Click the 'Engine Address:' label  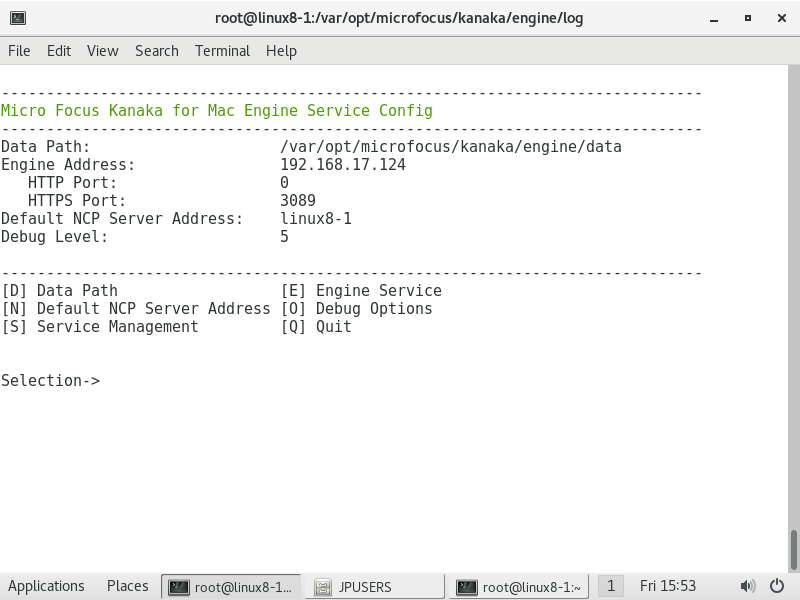[x=68, y=165]
